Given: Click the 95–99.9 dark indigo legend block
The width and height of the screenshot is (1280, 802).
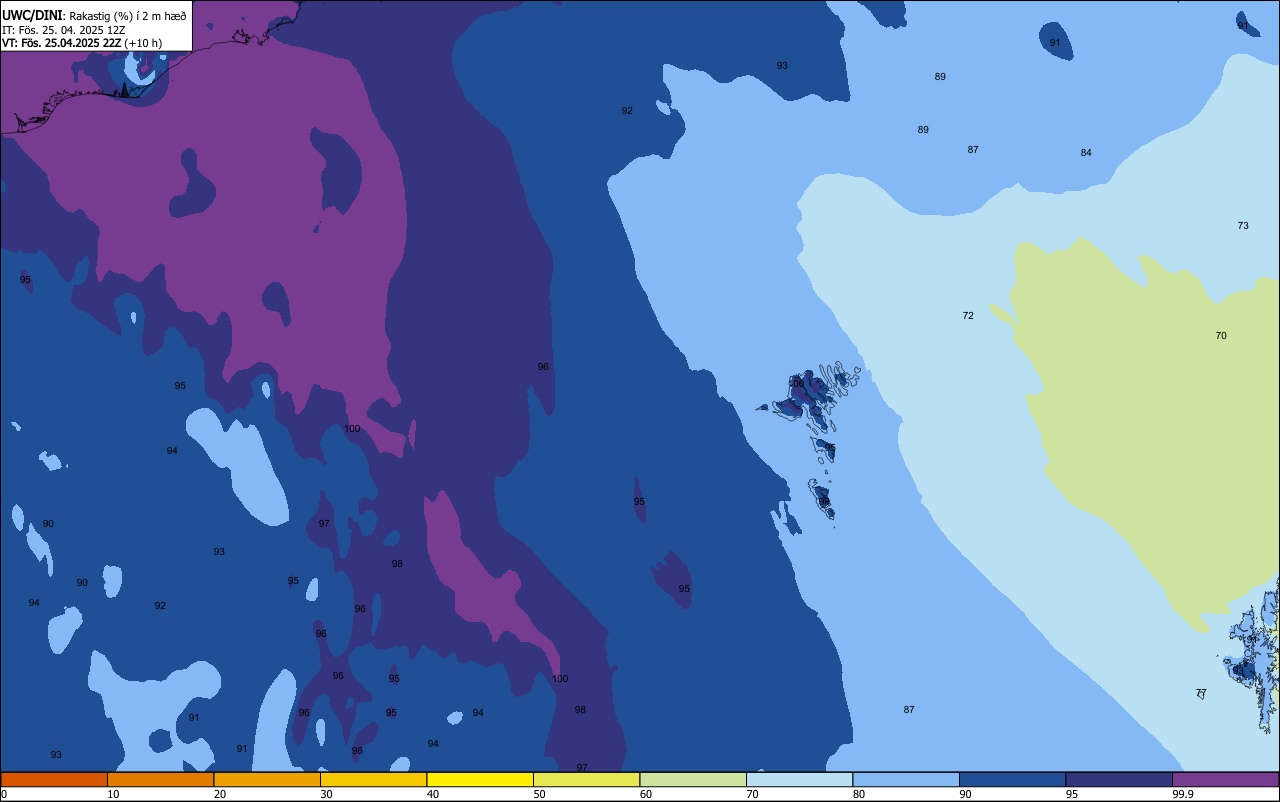Looking at the screenshot, I should click(1119, 779).
